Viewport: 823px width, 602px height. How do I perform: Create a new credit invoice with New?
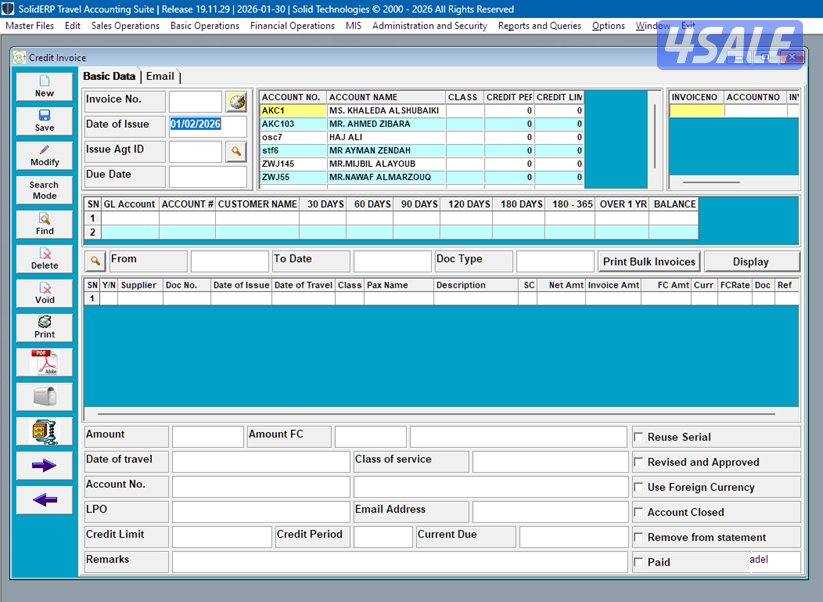coord(43,88)
